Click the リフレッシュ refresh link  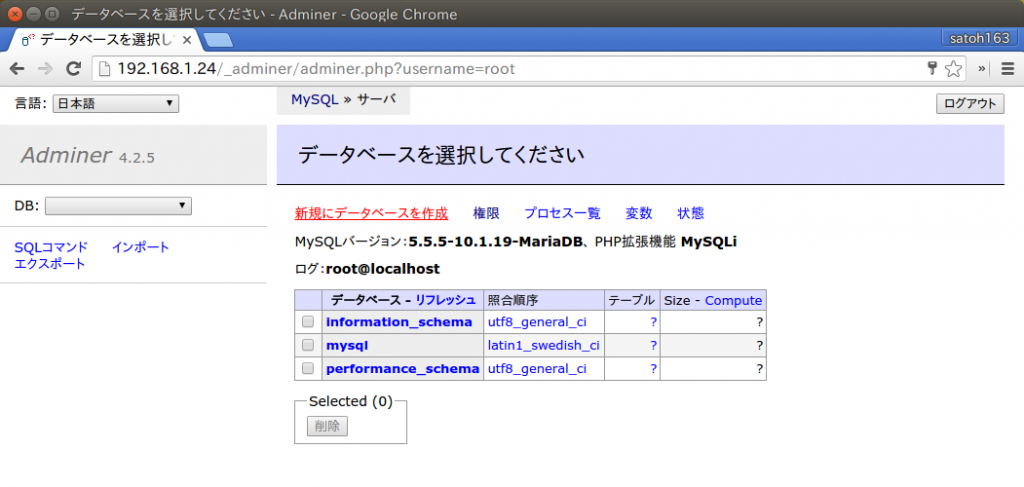(446, 300)
